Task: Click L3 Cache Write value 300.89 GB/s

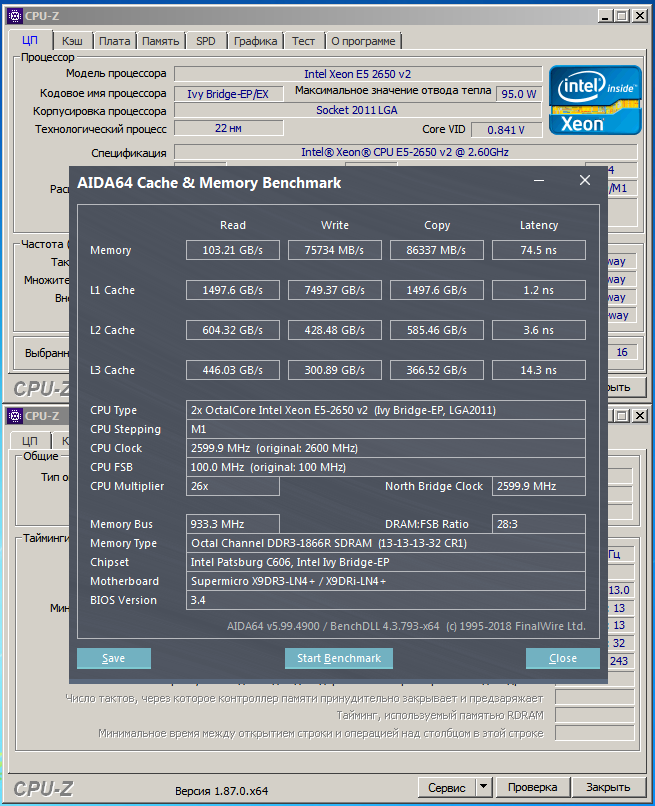Action: pyautogui.click(x=334, y=370)
